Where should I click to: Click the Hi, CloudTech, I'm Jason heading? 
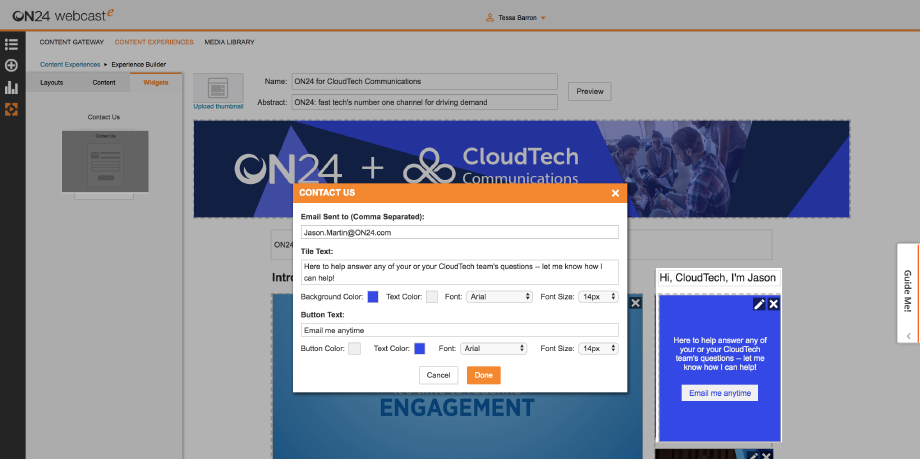point(718,278)
